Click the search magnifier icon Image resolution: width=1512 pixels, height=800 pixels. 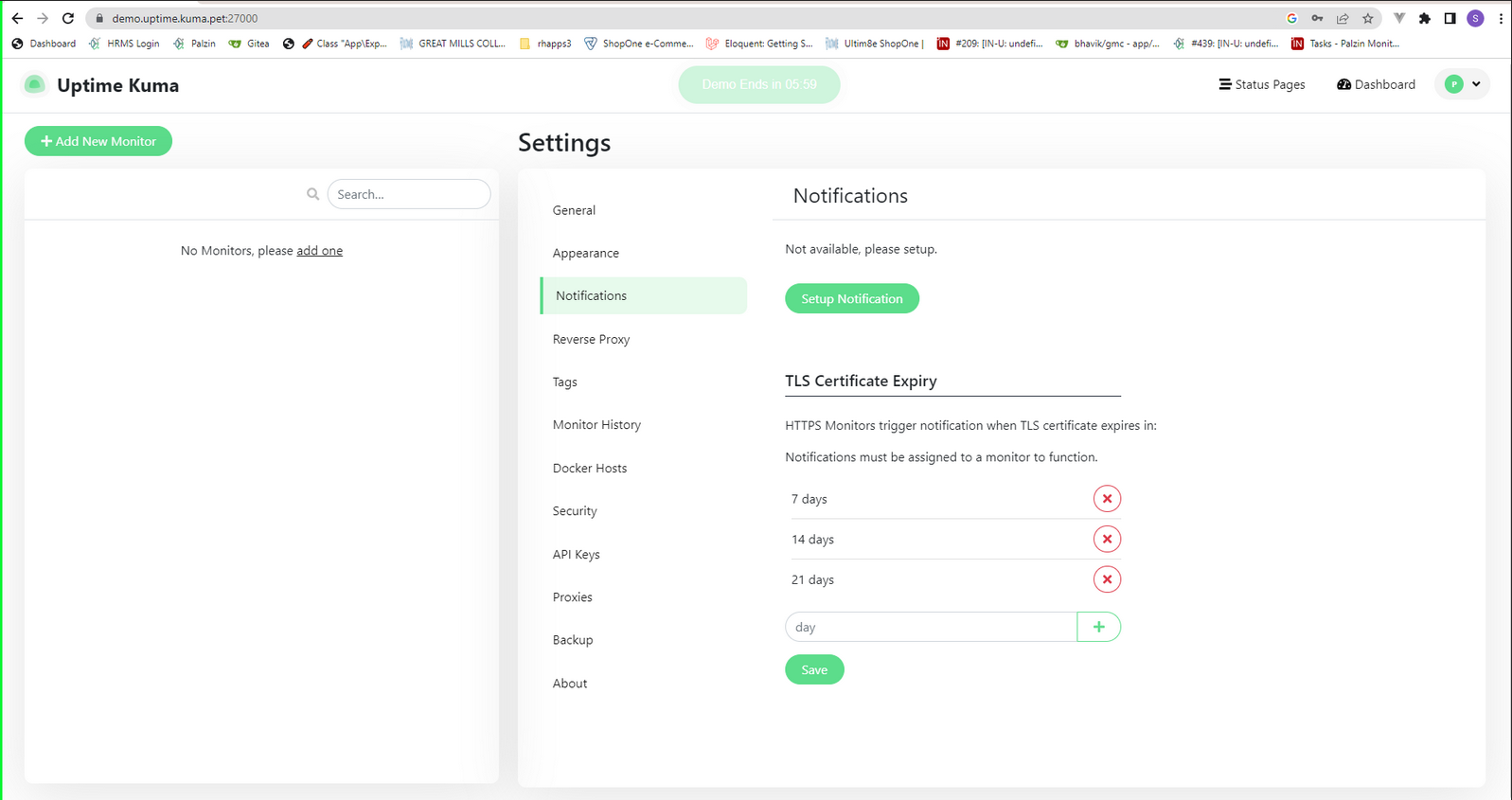click(312, 194)
